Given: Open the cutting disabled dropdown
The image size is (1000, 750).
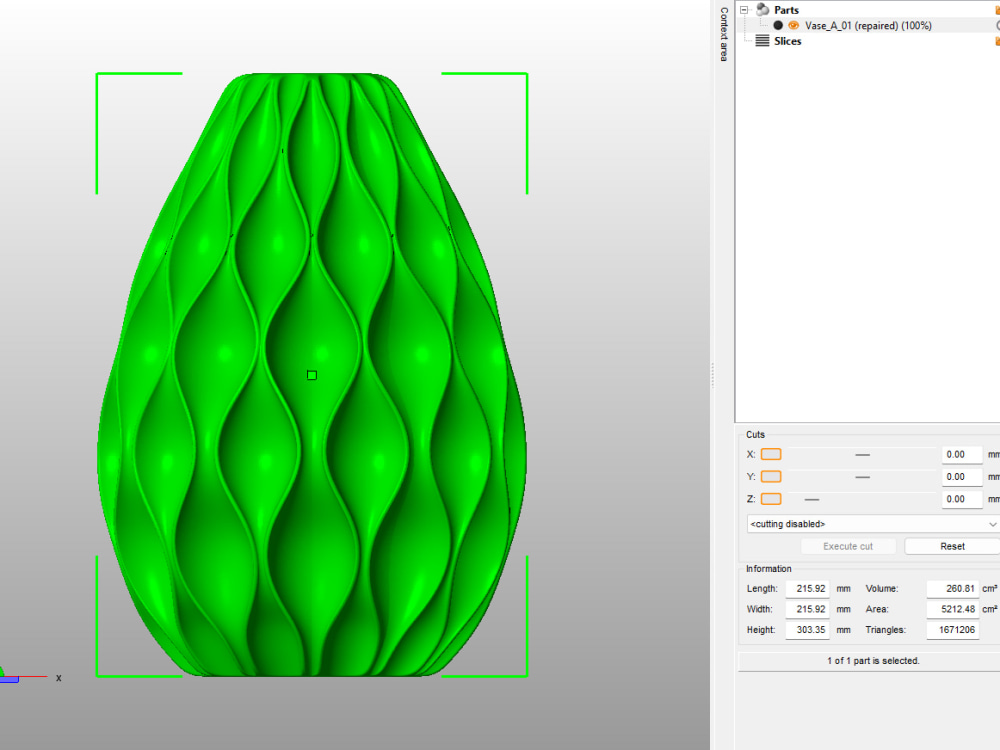Looking at the screenshot, I should 873,524.
